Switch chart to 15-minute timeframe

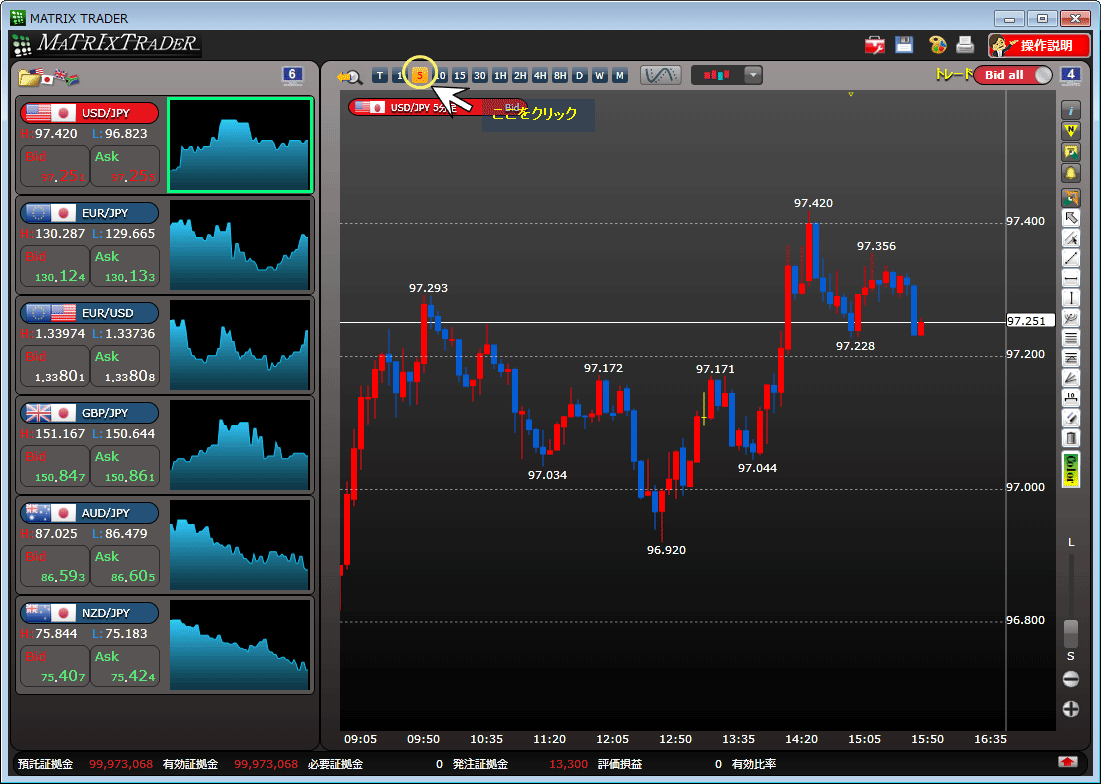click(x=459, y=76)
